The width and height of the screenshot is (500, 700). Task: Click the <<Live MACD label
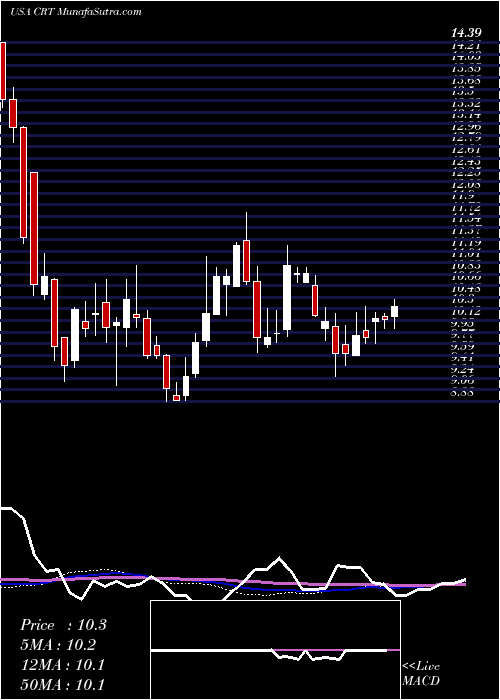click(421, 674)
